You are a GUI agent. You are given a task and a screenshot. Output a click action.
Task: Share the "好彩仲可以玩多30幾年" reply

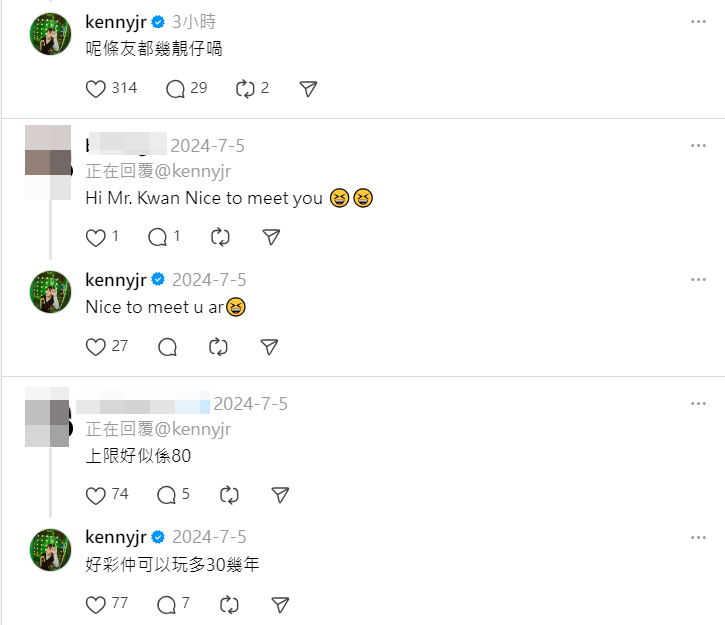pyautogui.click(x=281, y=604)
